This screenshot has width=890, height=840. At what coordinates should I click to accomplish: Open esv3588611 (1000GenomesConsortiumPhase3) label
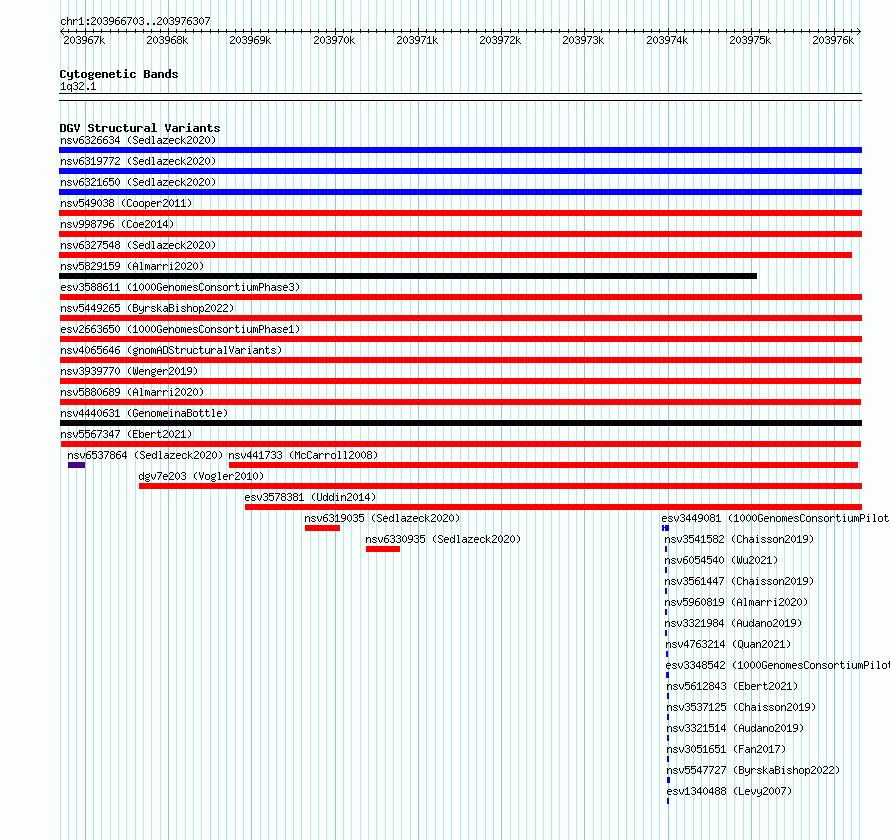point(180,287)
